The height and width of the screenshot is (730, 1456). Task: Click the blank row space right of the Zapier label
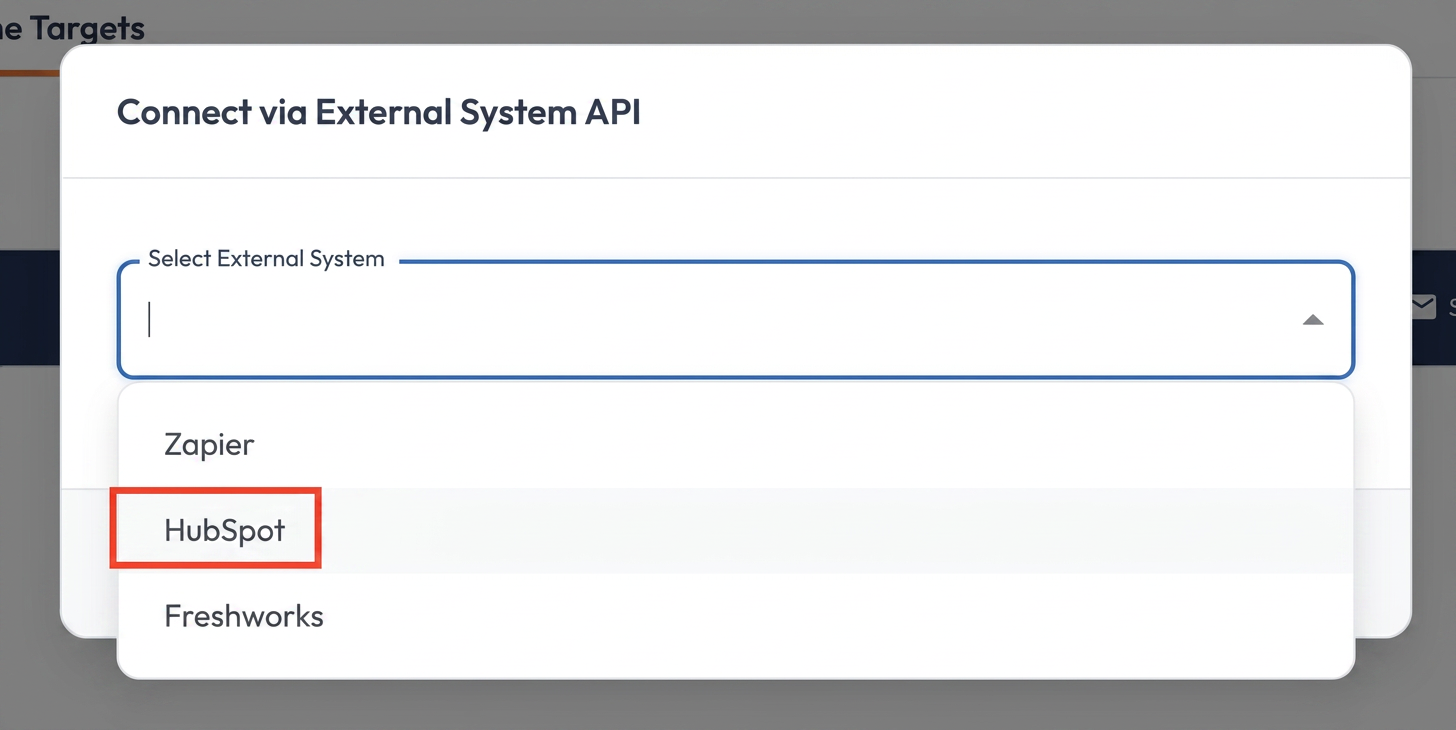[800, 445]
